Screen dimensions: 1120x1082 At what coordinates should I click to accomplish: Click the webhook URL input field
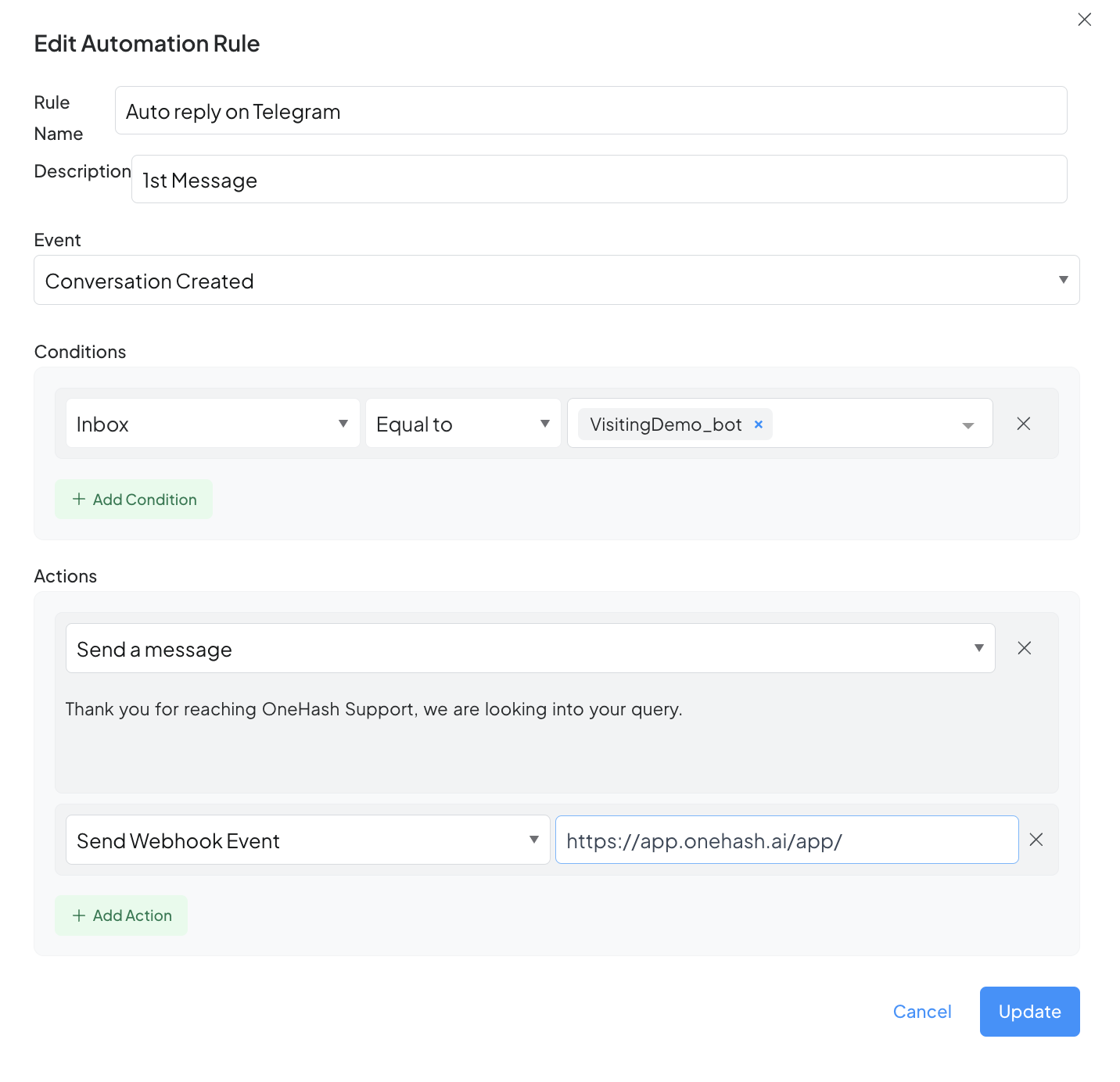coord(786,840)
